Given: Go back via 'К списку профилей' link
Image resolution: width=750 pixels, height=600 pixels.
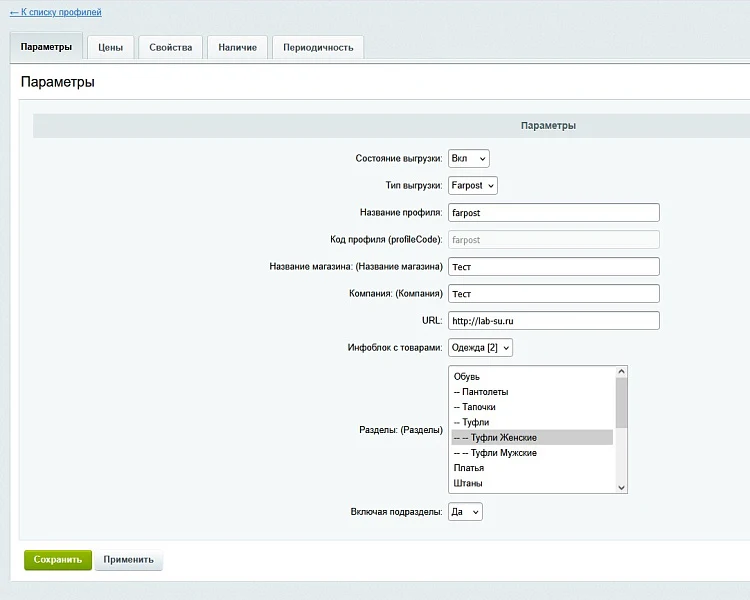Looking at the screenshot, I should coord(55,12).
